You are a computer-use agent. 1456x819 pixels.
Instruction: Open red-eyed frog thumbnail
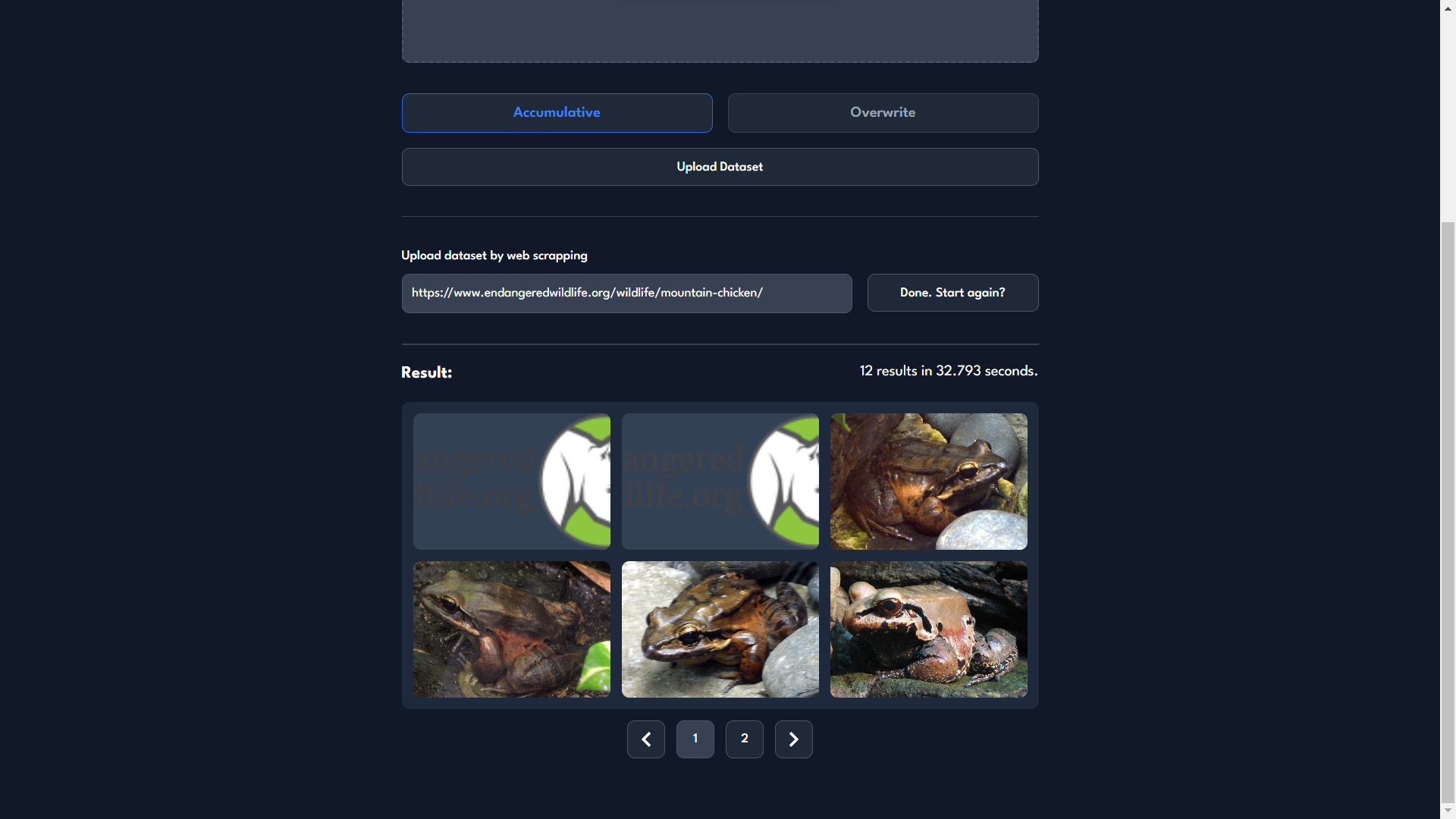tap(929, 629)
